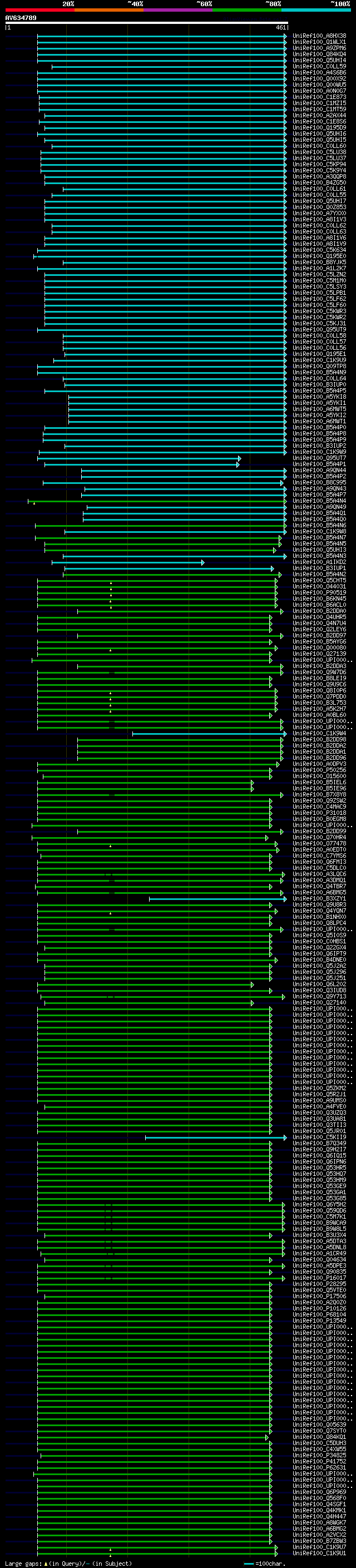Click the cyan =100char. scale bar
This screenshot has height=1568, width=356.
(248, 1564)
